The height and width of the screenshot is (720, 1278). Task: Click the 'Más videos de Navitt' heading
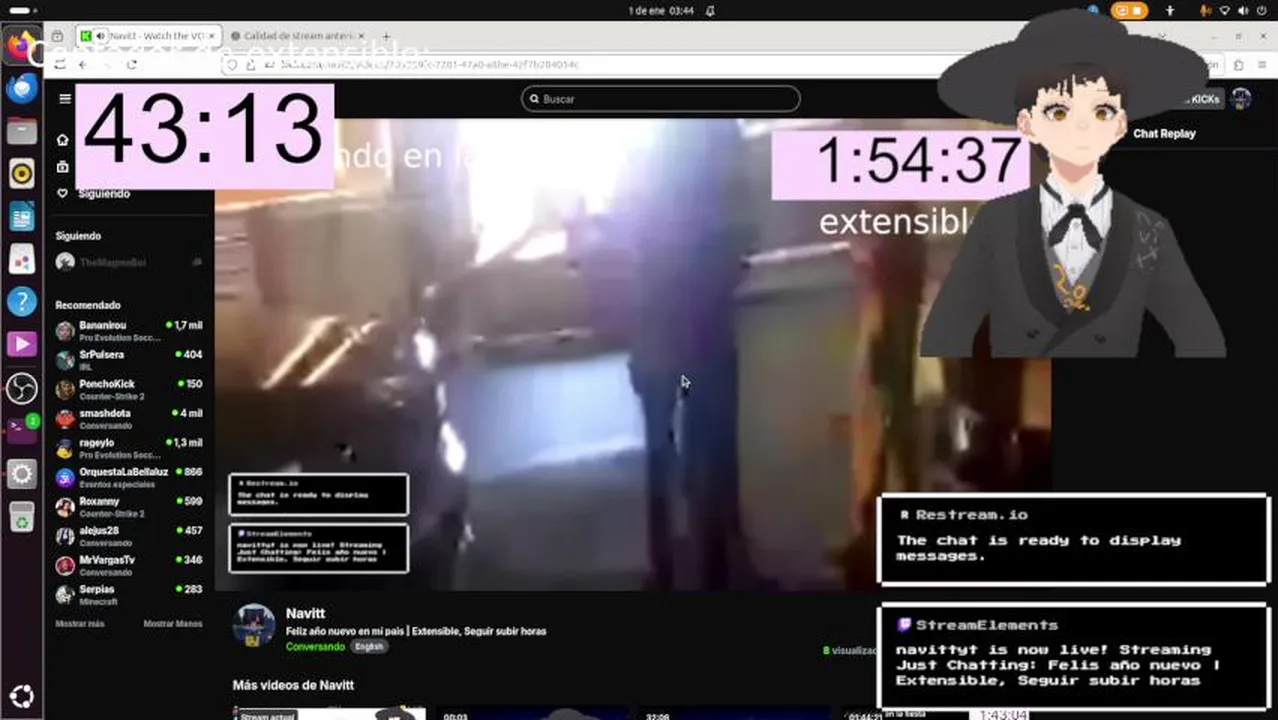293,685
